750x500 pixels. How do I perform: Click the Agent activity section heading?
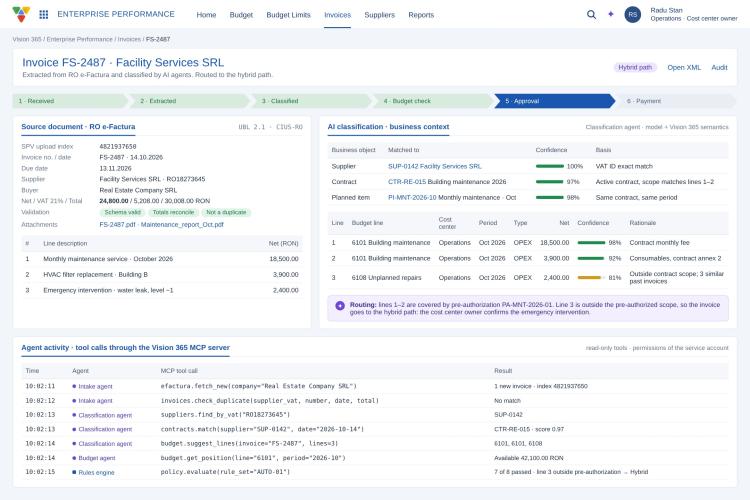tap(125, 348)
